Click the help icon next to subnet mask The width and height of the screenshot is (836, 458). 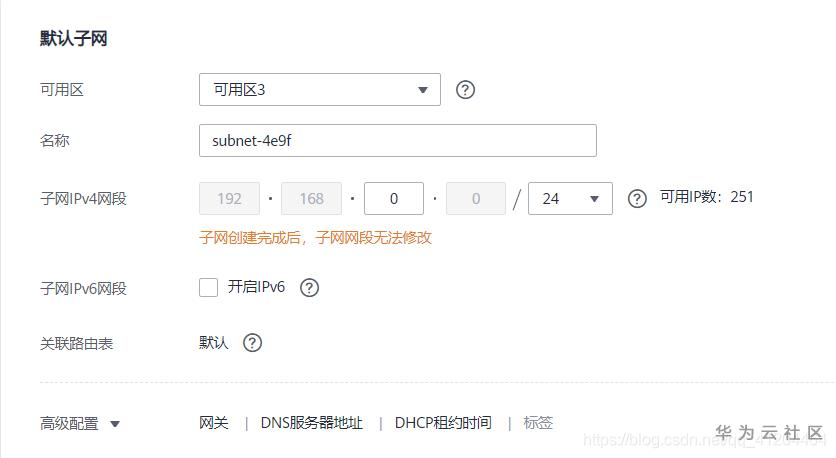pyautogui.click(x=637, y=199)
